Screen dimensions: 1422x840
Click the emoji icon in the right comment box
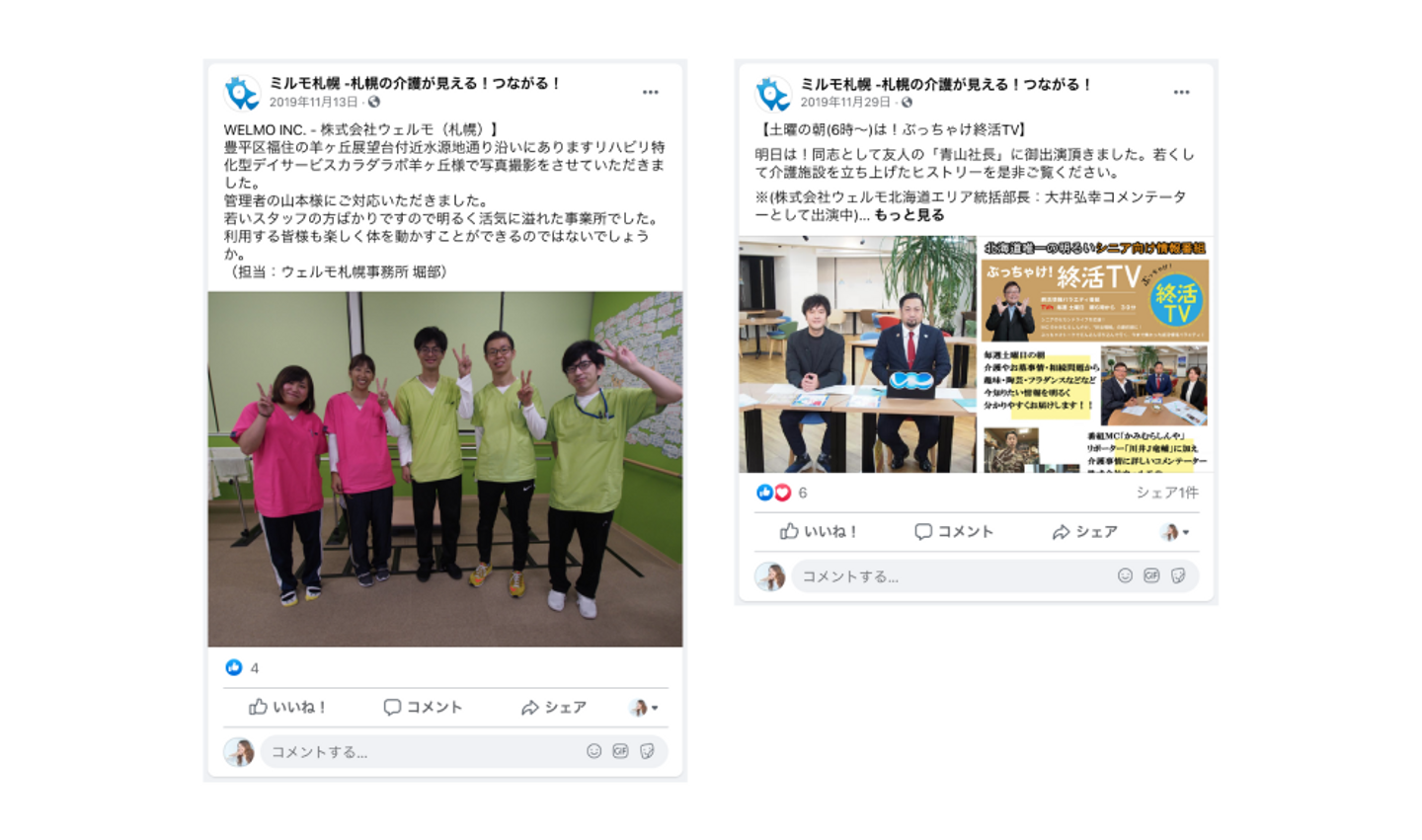tap(1125, 575)
